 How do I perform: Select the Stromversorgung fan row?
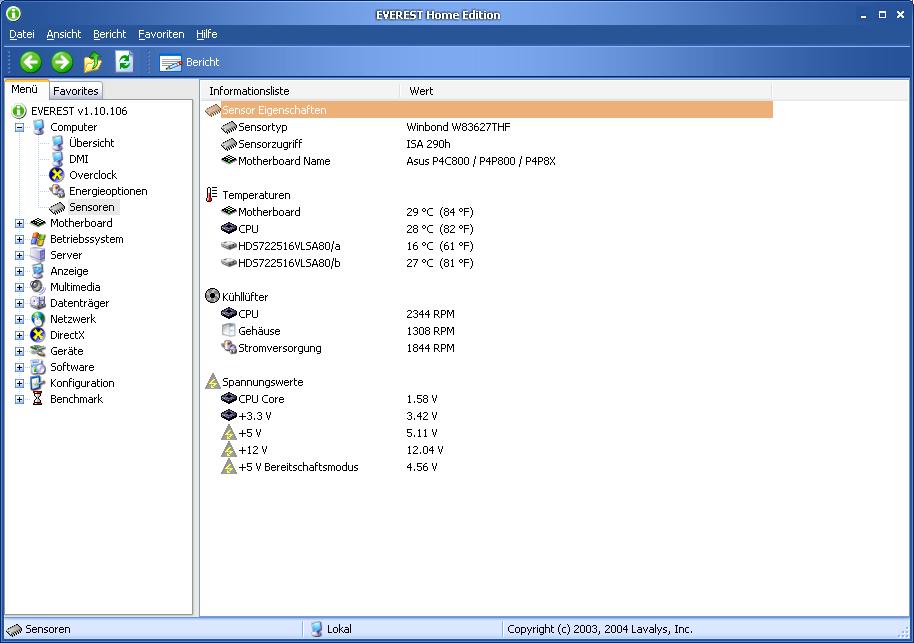488,348
